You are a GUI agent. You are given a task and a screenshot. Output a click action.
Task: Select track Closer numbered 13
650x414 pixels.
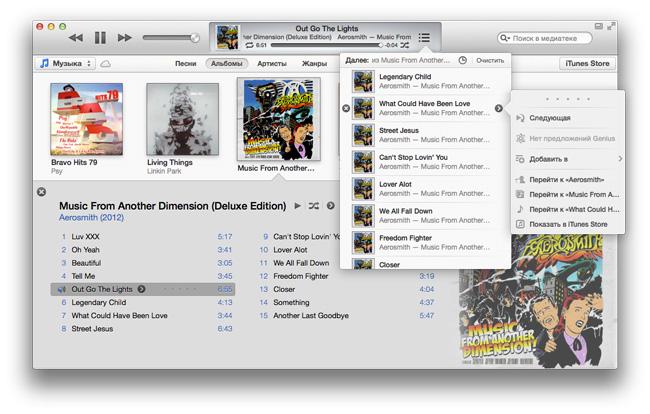point(346,289)
